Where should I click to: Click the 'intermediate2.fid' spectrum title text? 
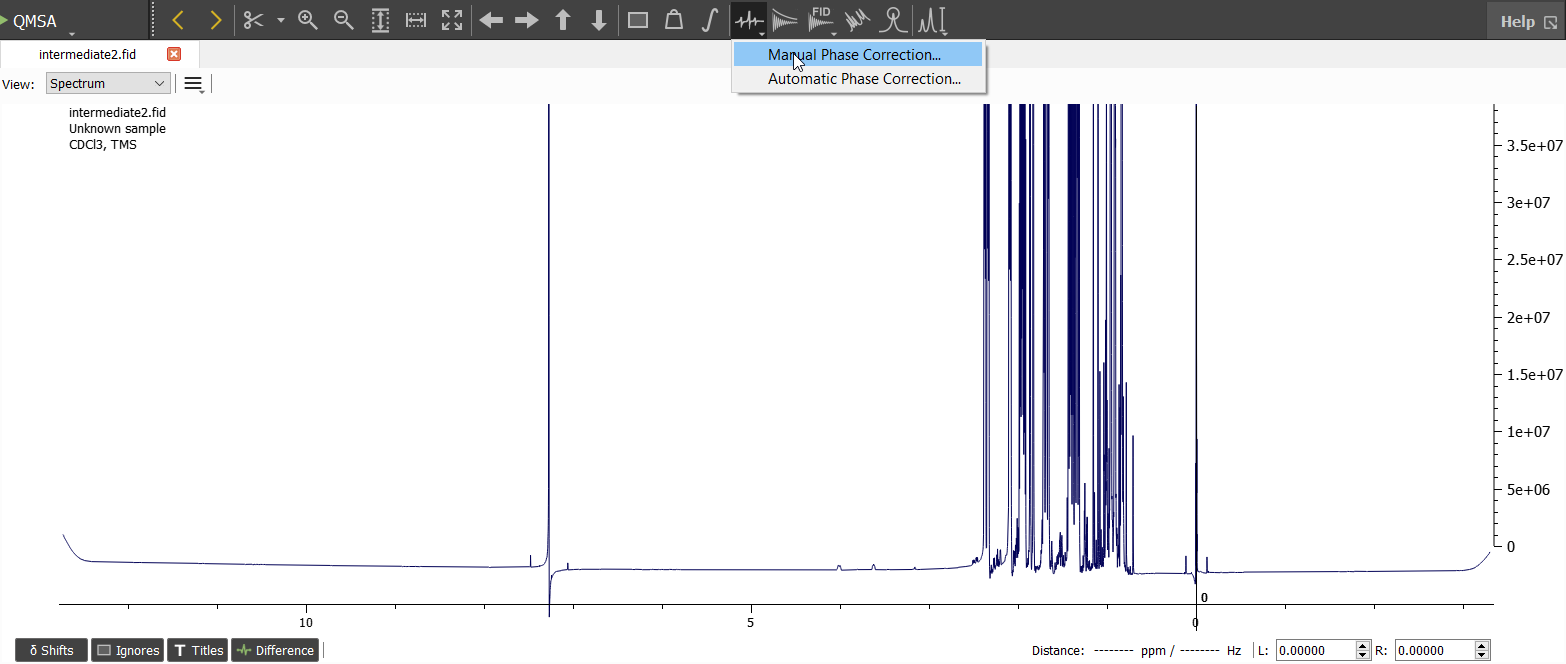pos(117,113)
